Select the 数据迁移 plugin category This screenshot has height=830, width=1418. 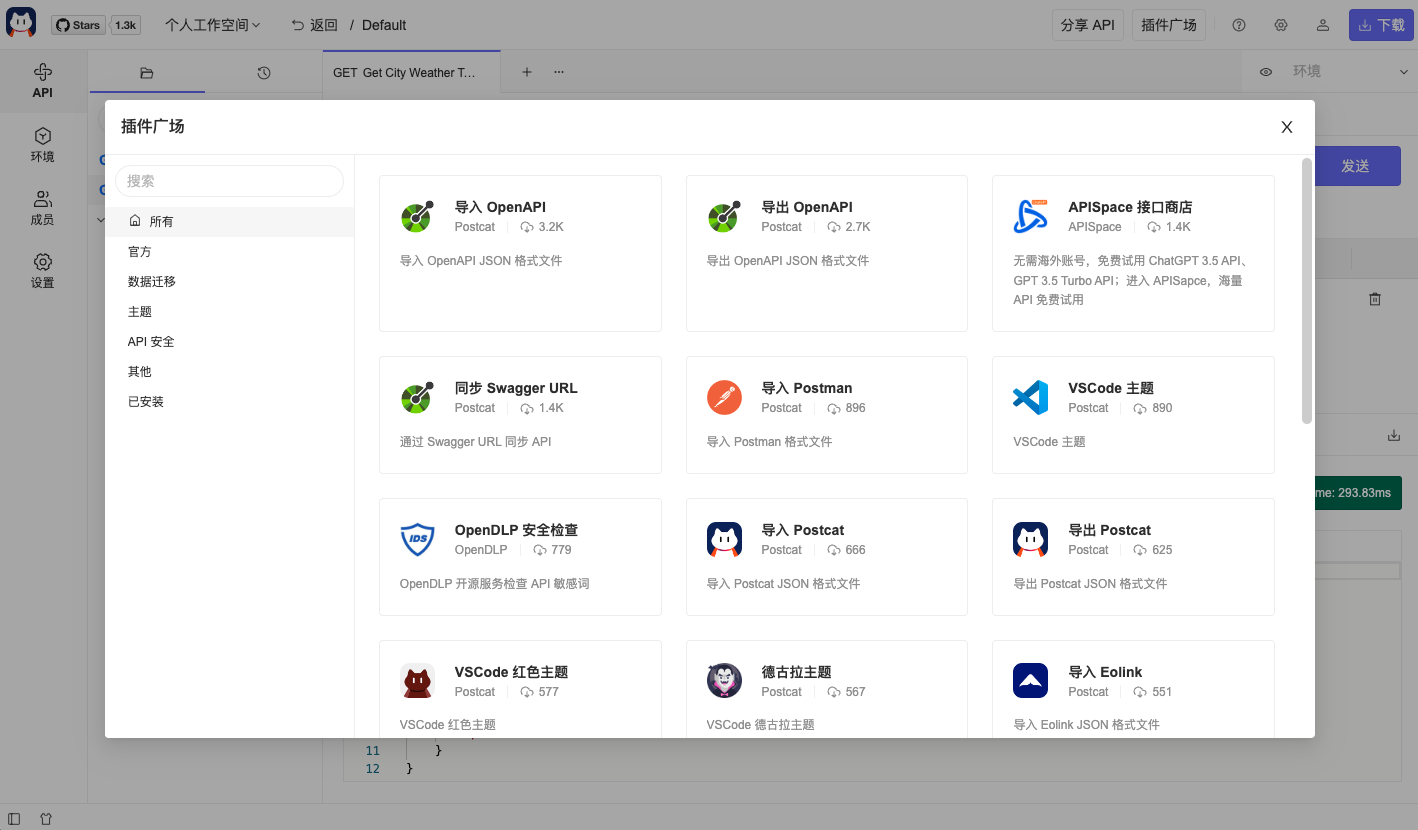[x=230, y=282]
